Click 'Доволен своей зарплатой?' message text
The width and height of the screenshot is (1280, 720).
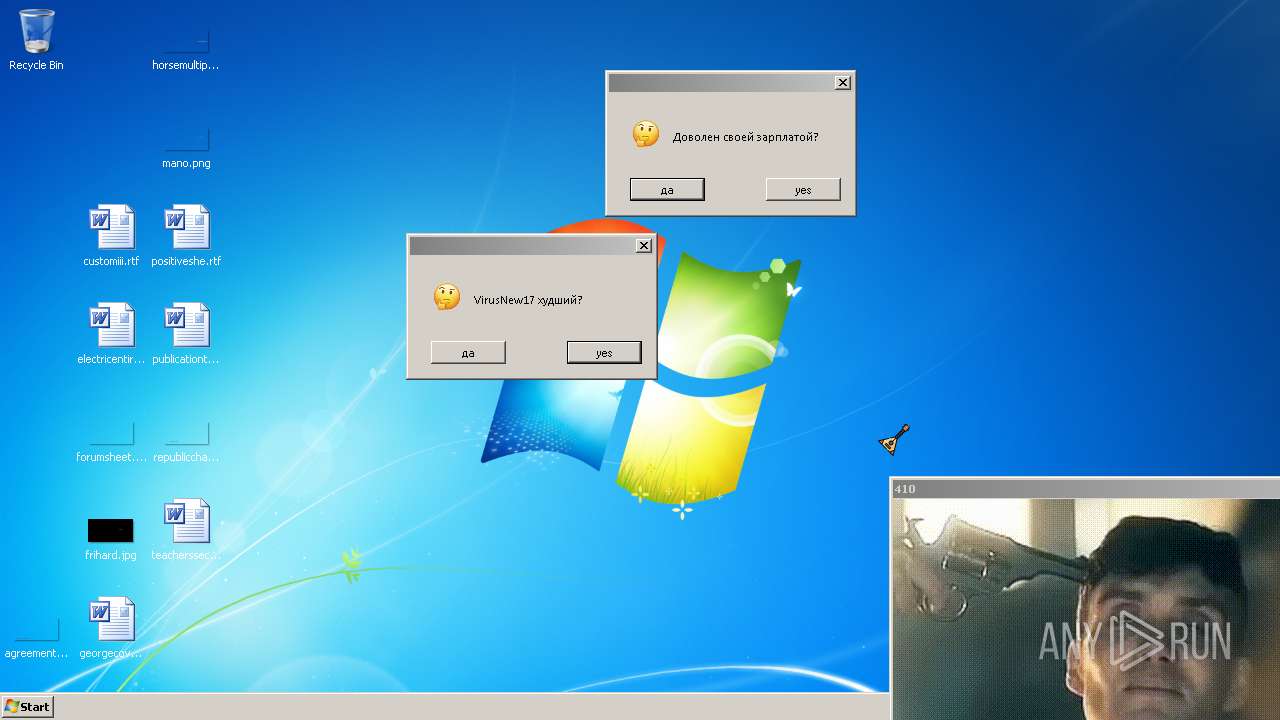(745, 137)
